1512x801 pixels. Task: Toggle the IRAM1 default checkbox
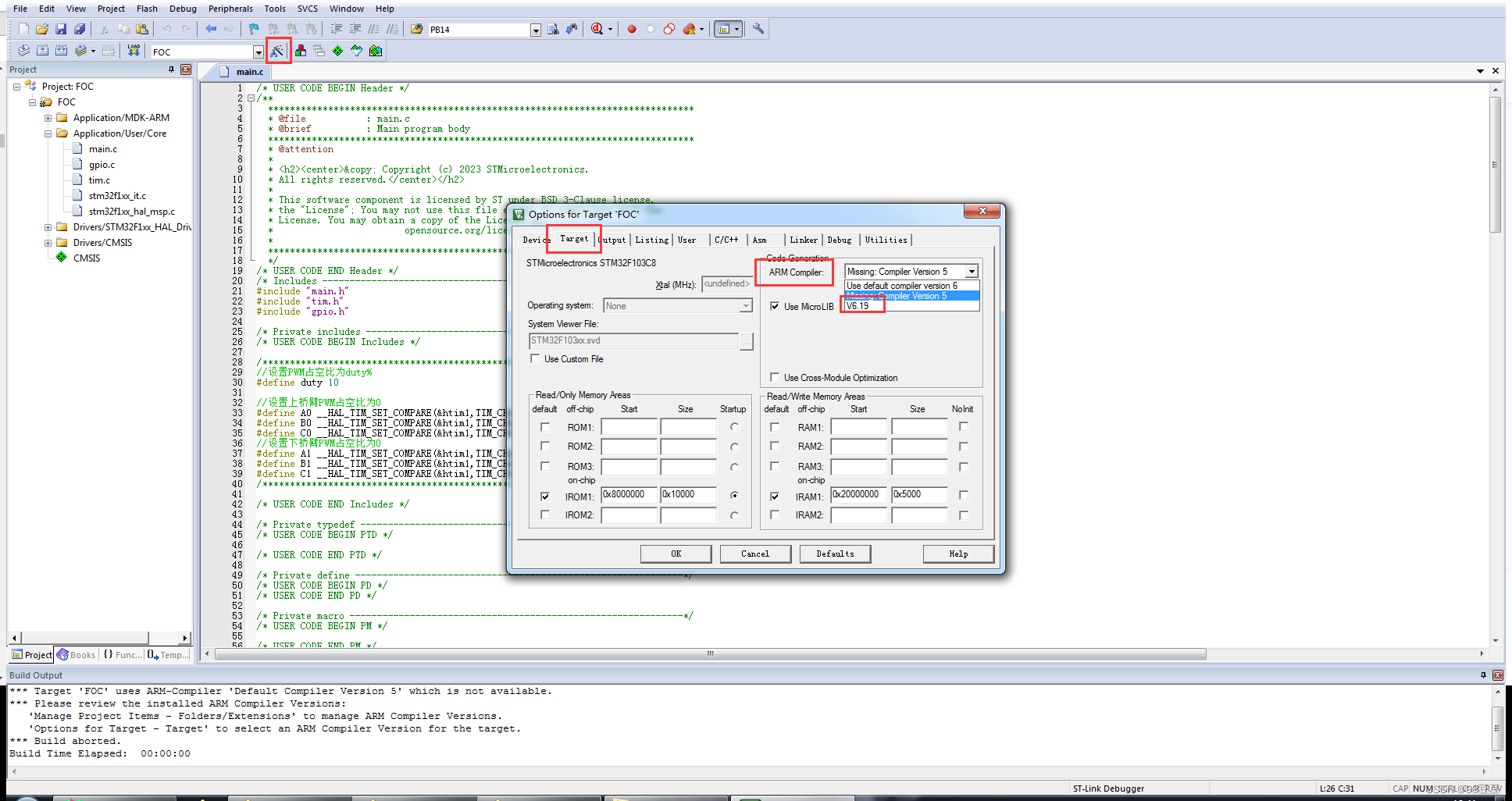click(775, 496)
